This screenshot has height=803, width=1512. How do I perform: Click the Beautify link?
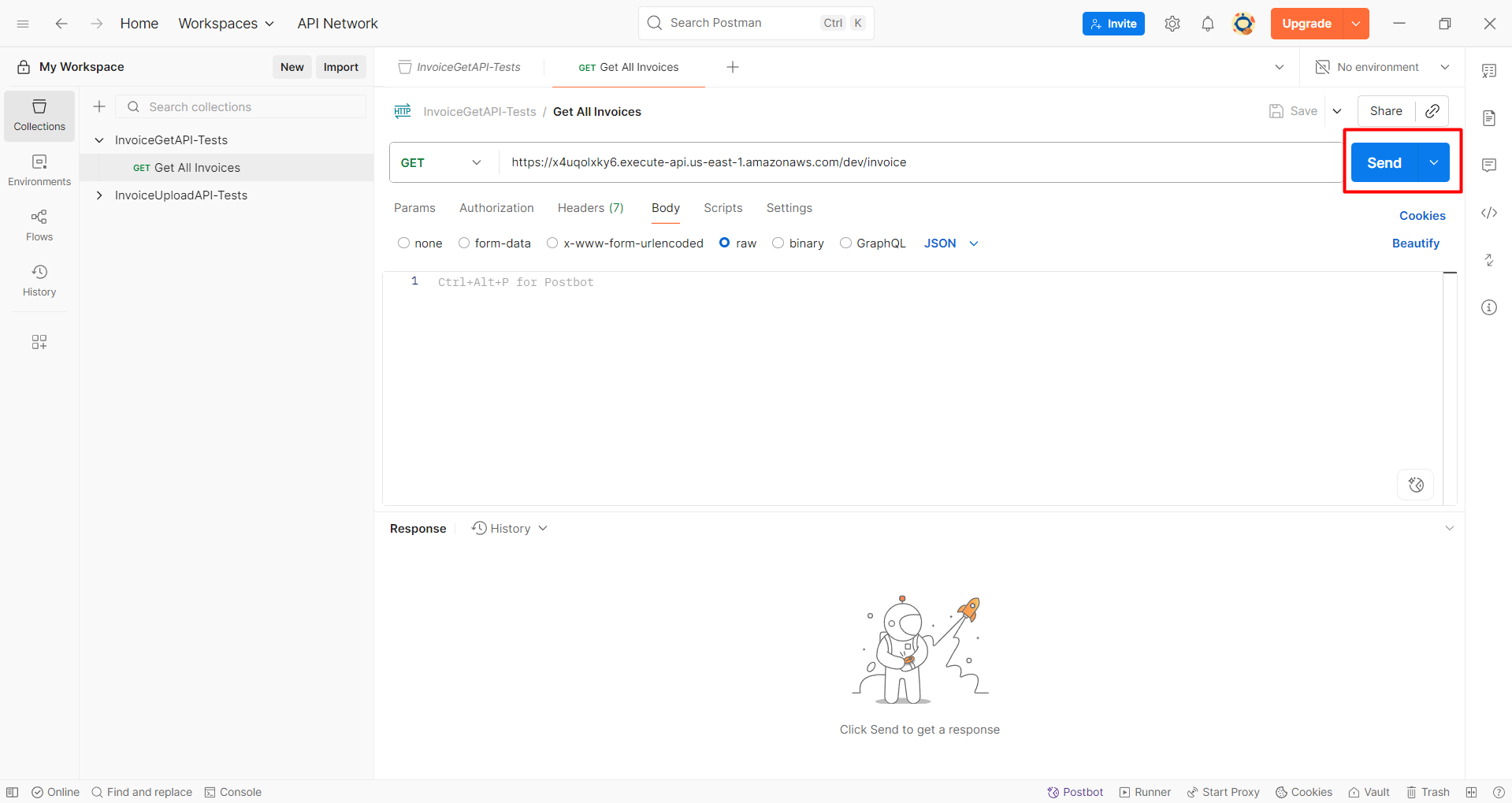coord(1415,243)
